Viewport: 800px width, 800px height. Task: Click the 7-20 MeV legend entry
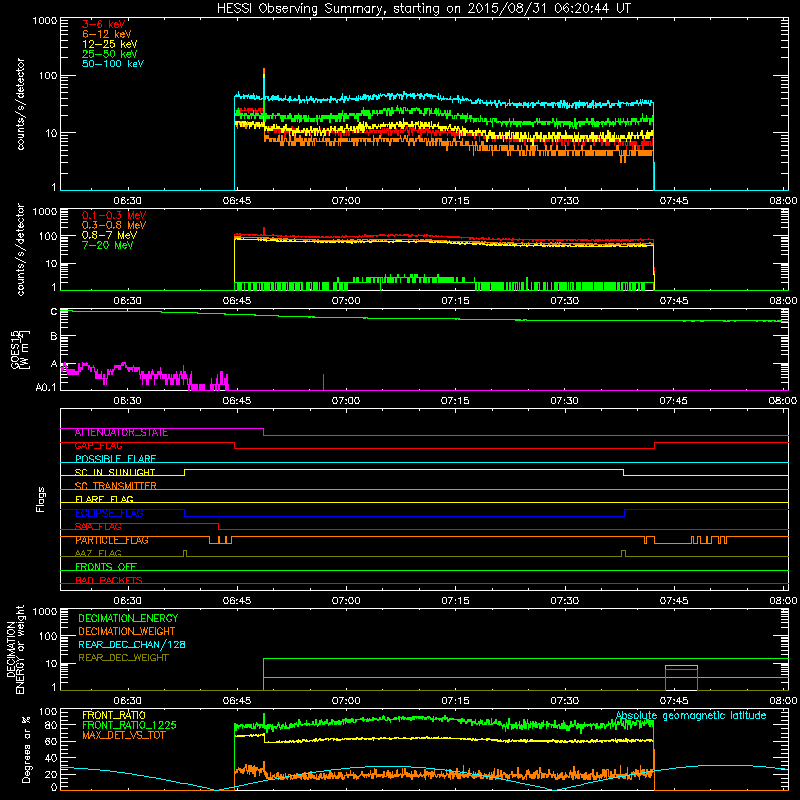pyautogui.click(x=108, y=245)
